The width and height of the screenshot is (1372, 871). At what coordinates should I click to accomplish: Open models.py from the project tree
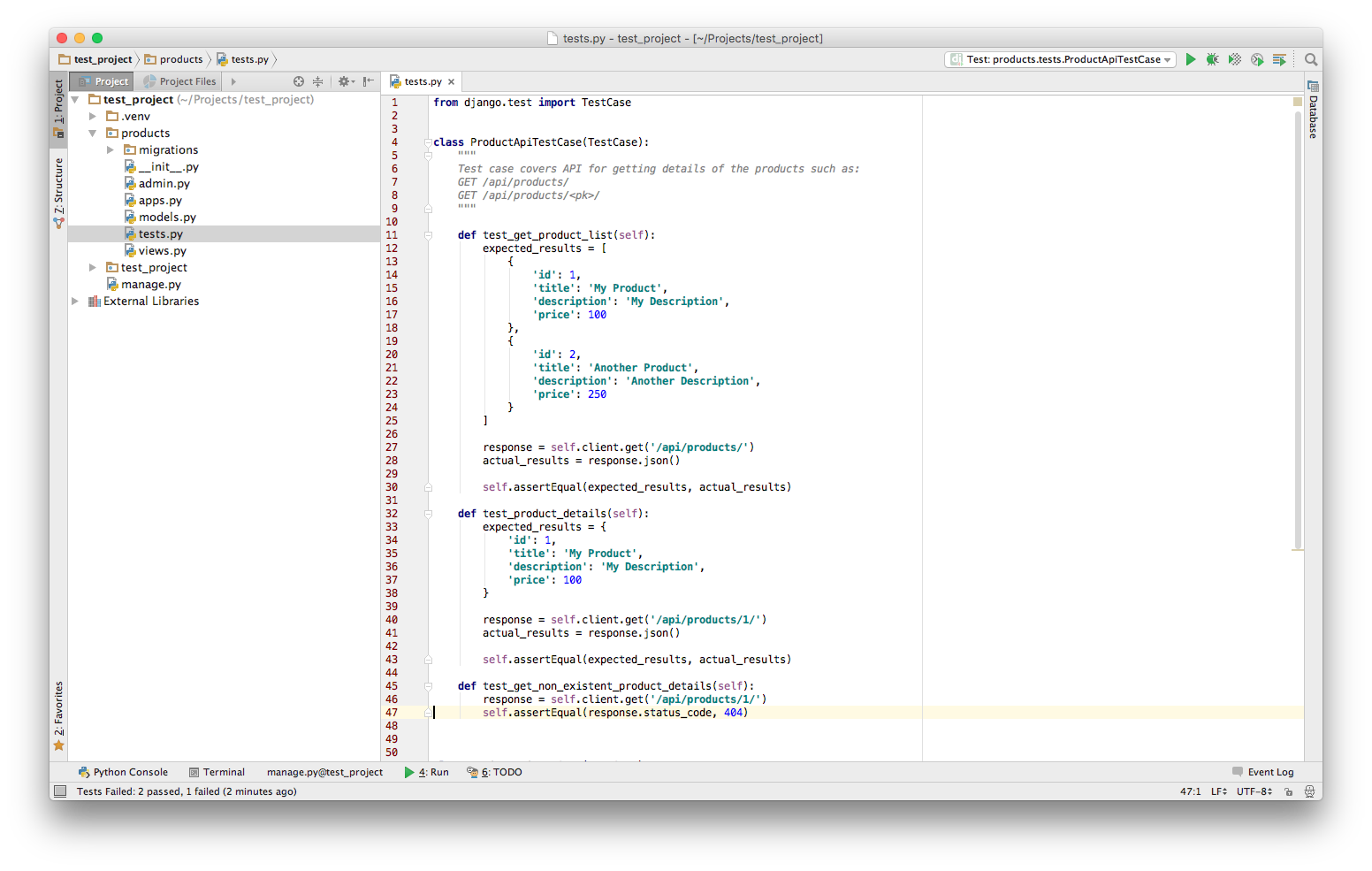(x=167, y=218)
